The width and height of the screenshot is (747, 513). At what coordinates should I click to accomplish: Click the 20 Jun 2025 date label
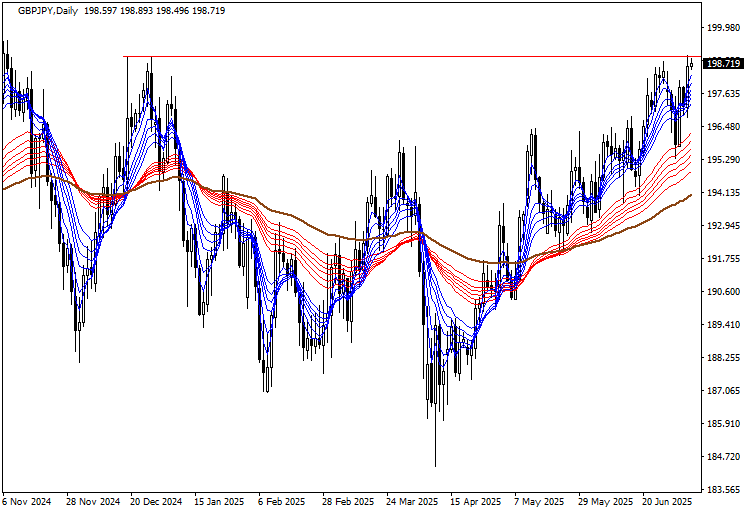[667, 502]
